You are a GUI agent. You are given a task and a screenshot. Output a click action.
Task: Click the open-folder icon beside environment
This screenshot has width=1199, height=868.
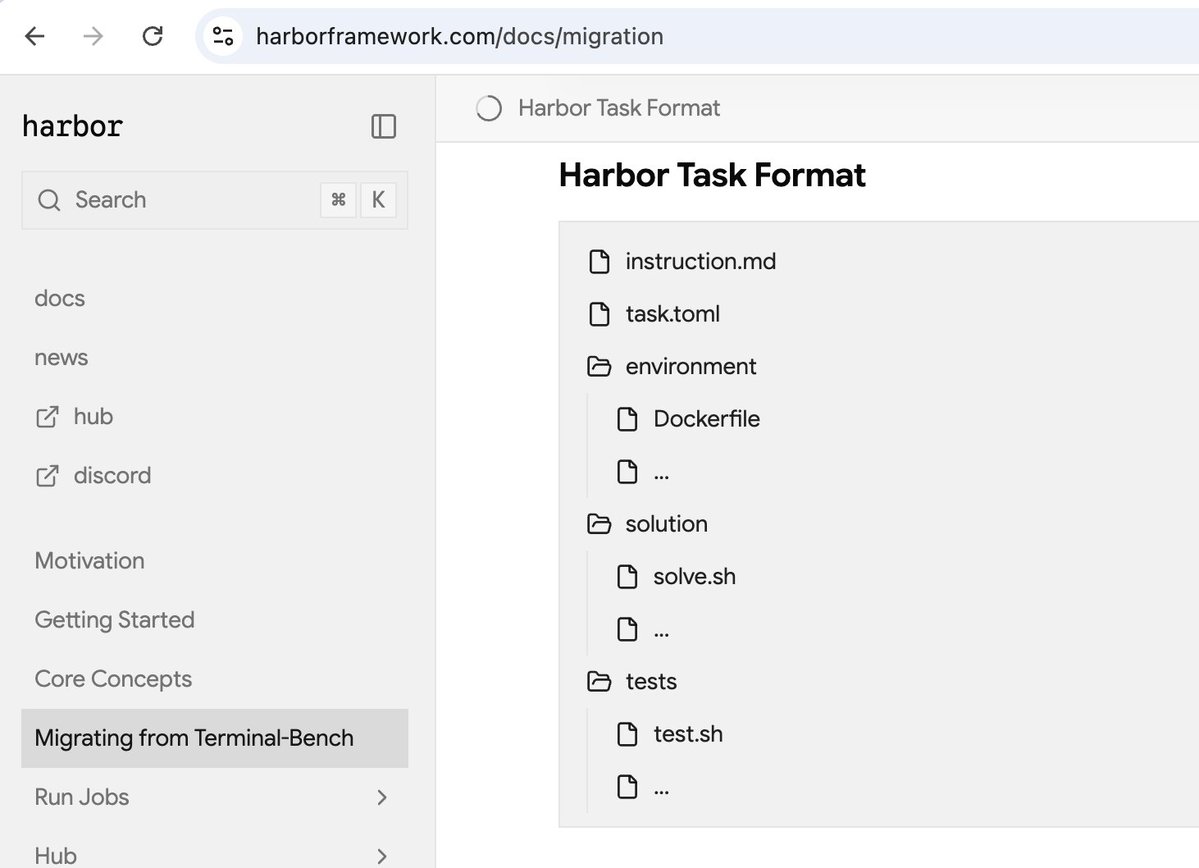click(600, 366)
